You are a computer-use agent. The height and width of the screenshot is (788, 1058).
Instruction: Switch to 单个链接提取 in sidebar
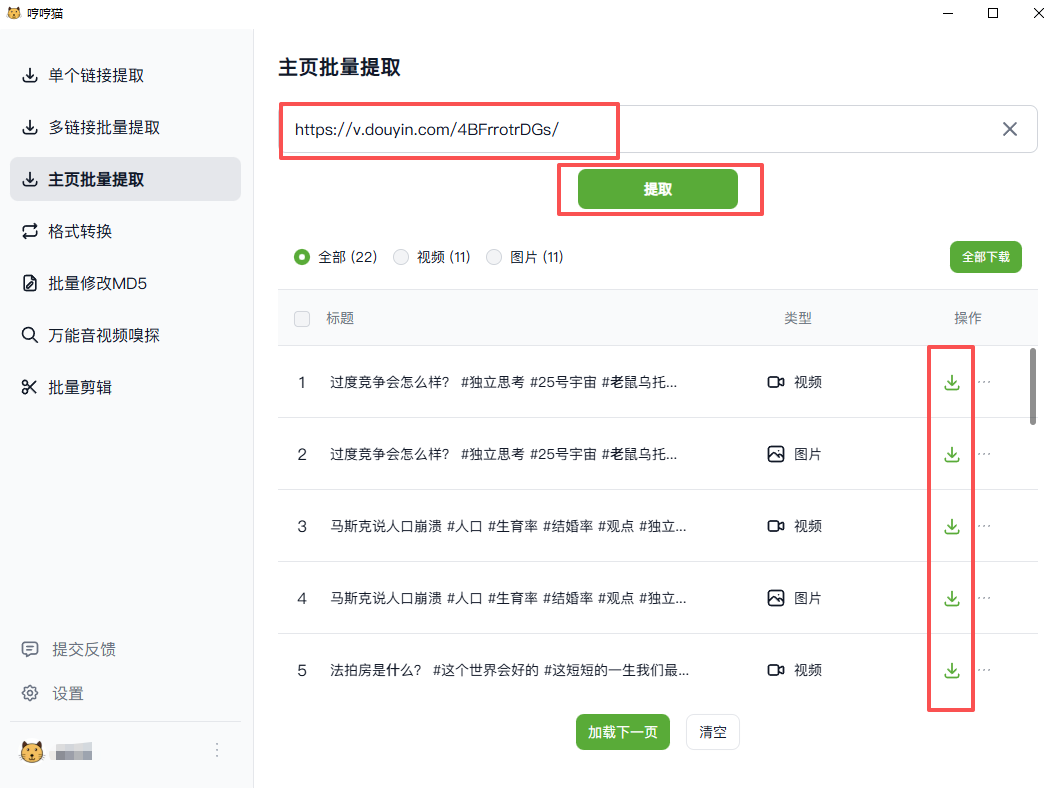[x=96, y=76]
